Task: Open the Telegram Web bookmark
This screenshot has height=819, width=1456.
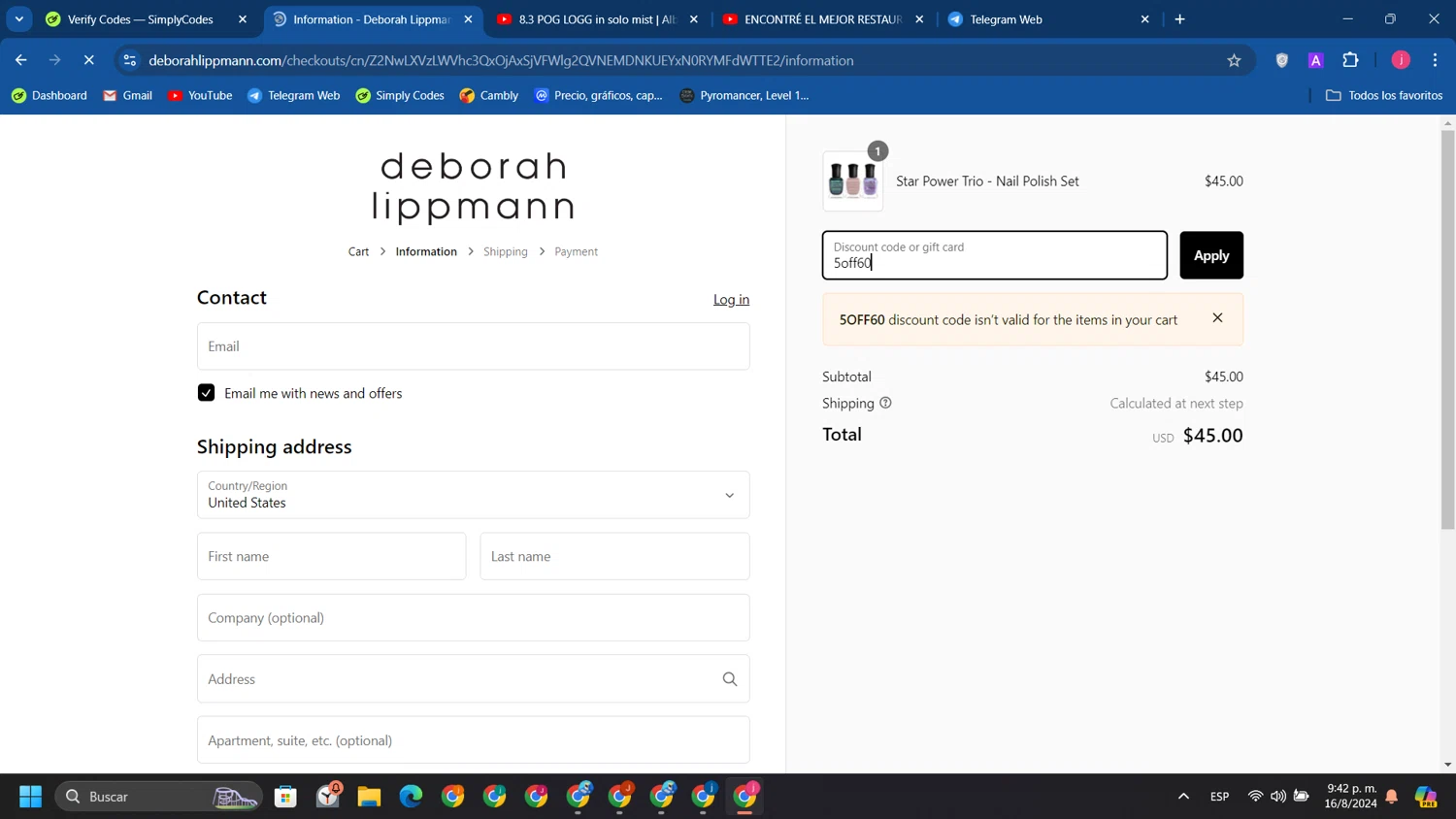Action: tap(294, 95)
